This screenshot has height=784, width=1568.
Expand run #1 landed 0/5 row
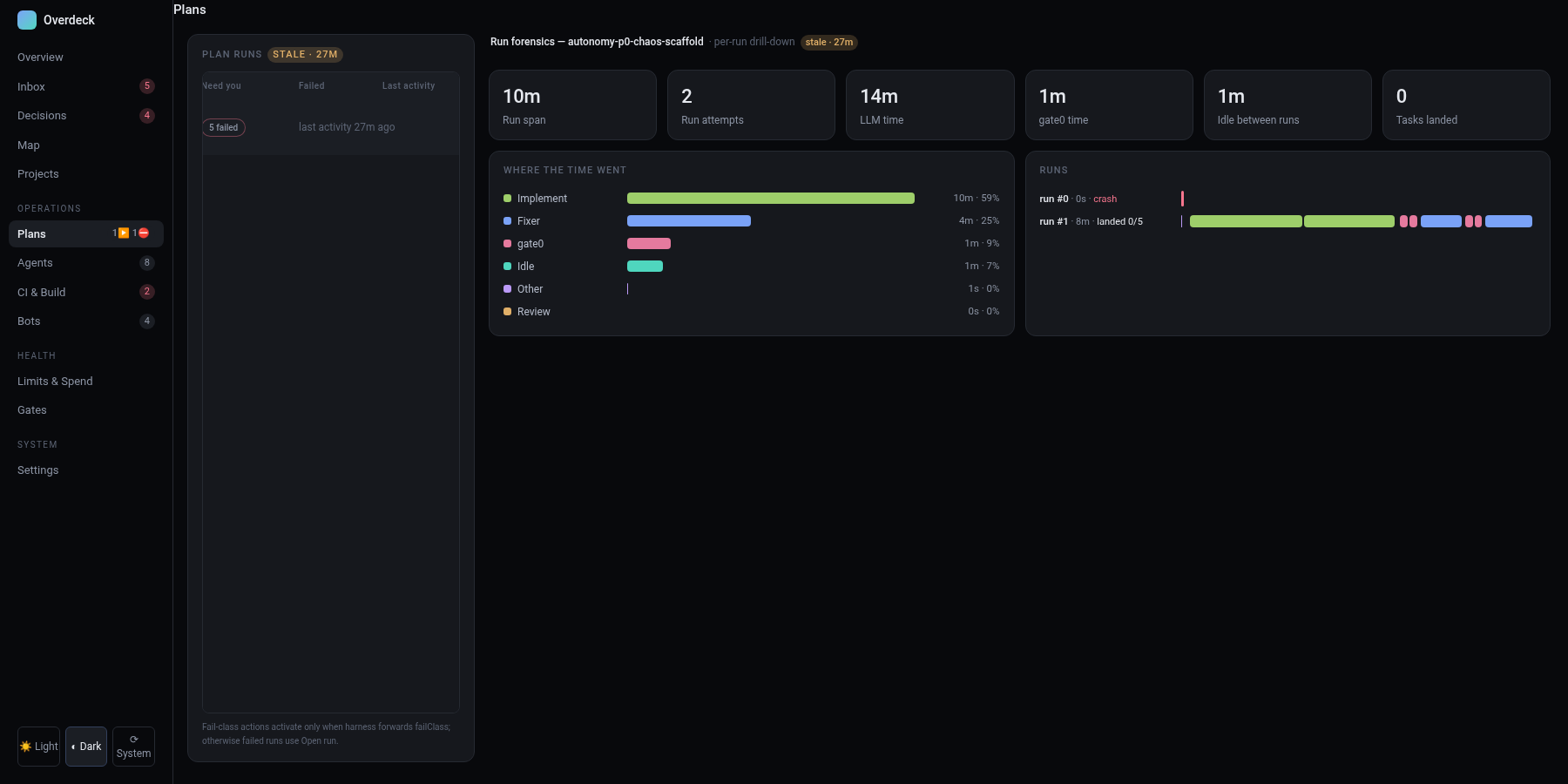click(x=1287, y=221)
